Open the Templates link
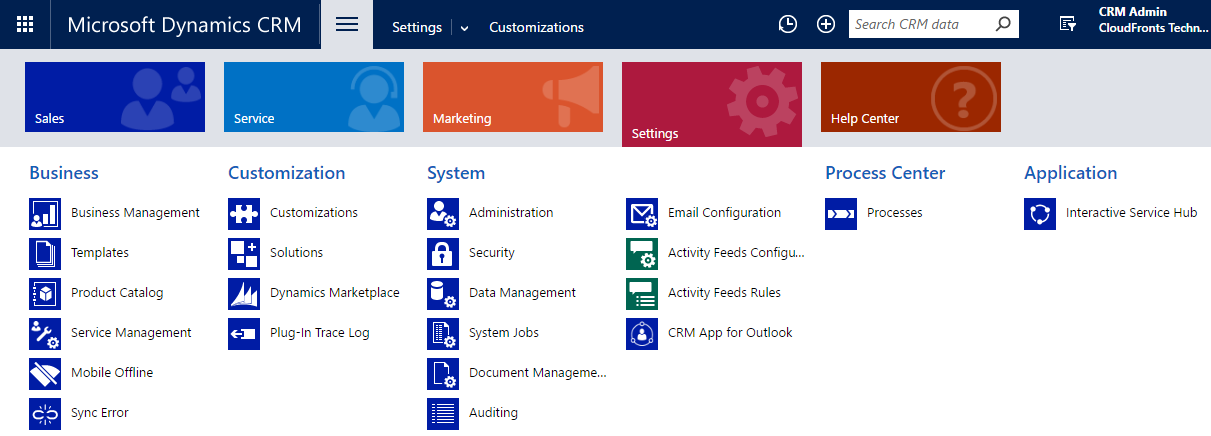The image size is (1211, 436). 100,253
